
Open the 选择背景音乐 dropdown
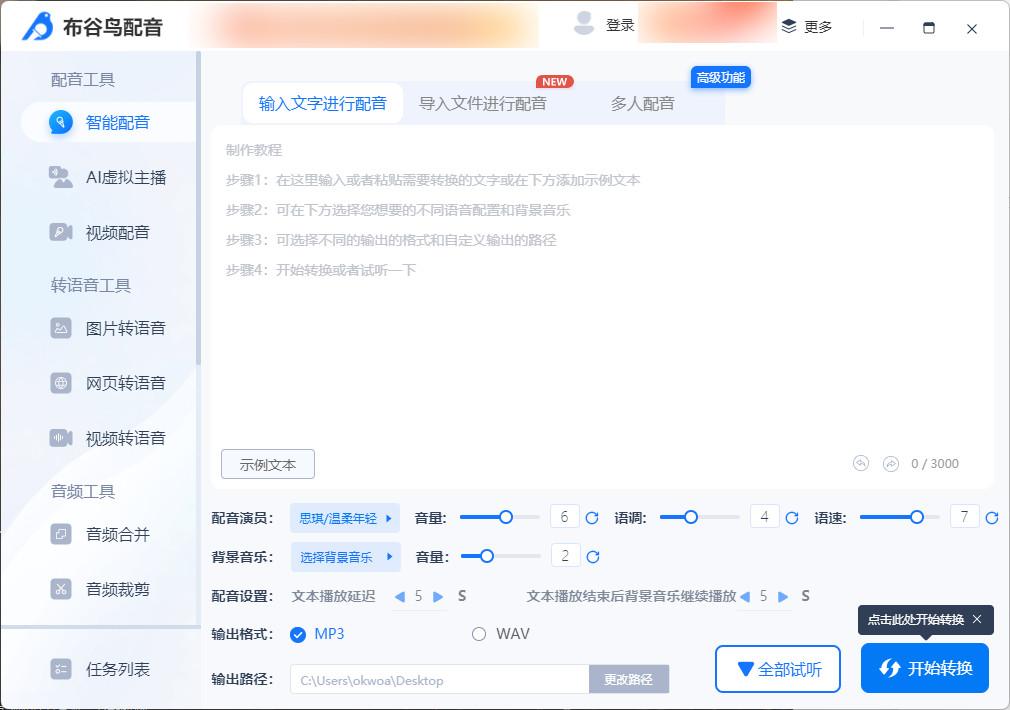(x=345, y=557)
